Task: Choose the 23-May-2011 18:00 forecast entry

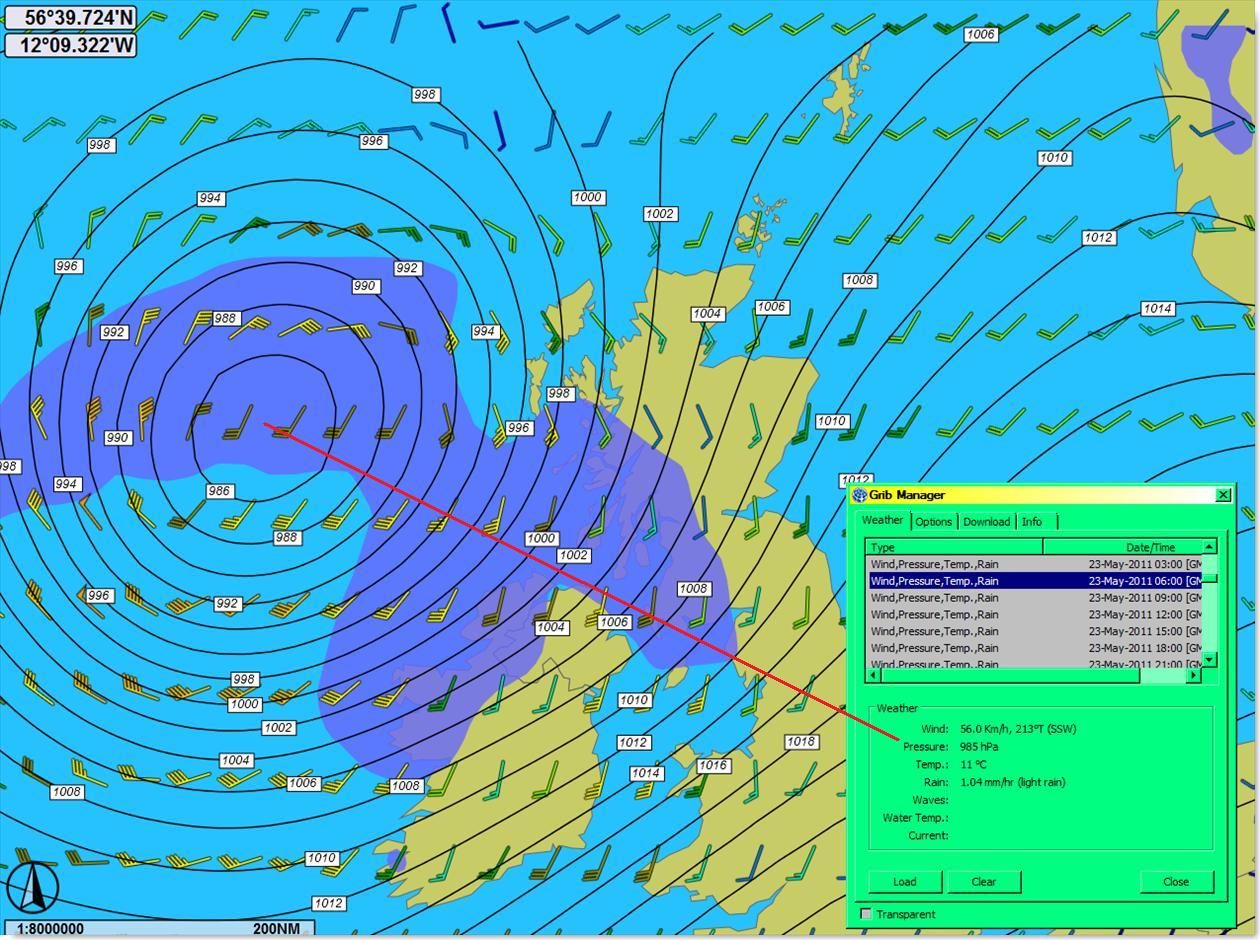Action: pos(1034,648)
